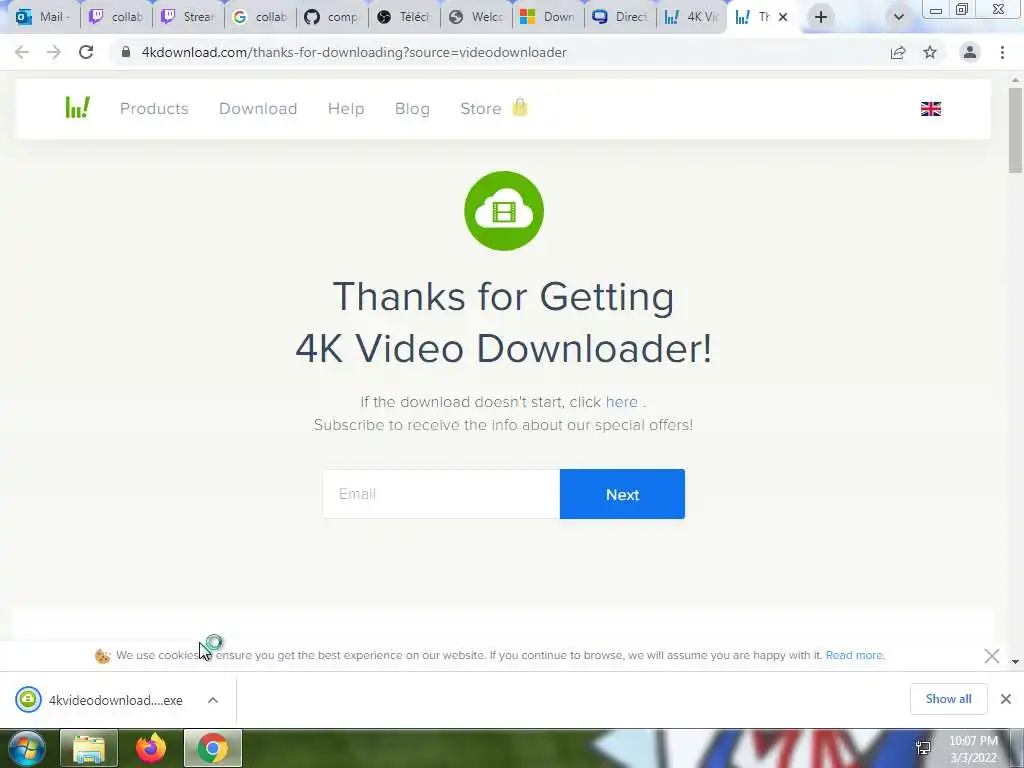Switch to the Mail tab

point(44,17)
